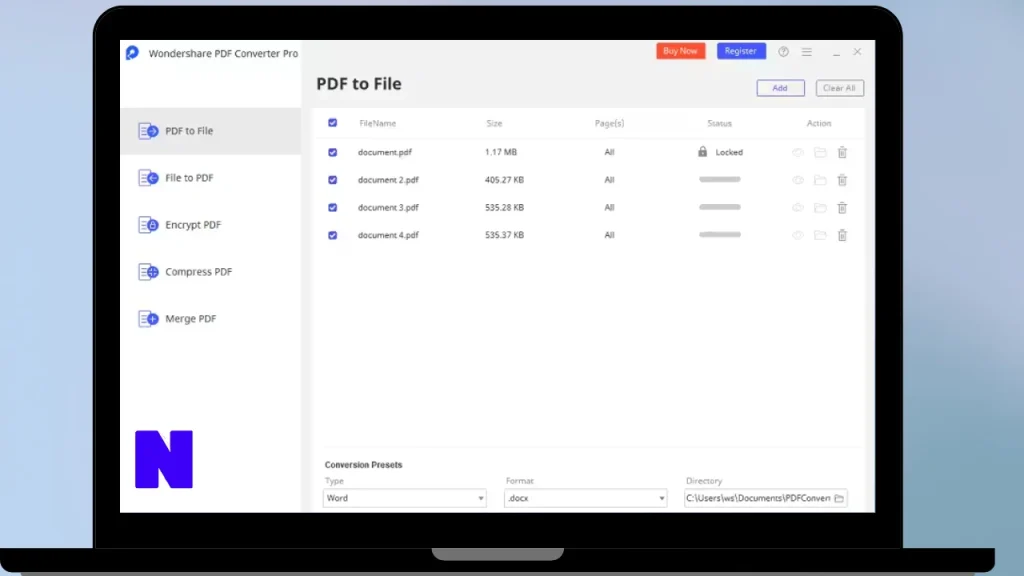The image size is (1024, 576).
Task: Click the 535.28 KB size value
Action: (x=504, y=208)
